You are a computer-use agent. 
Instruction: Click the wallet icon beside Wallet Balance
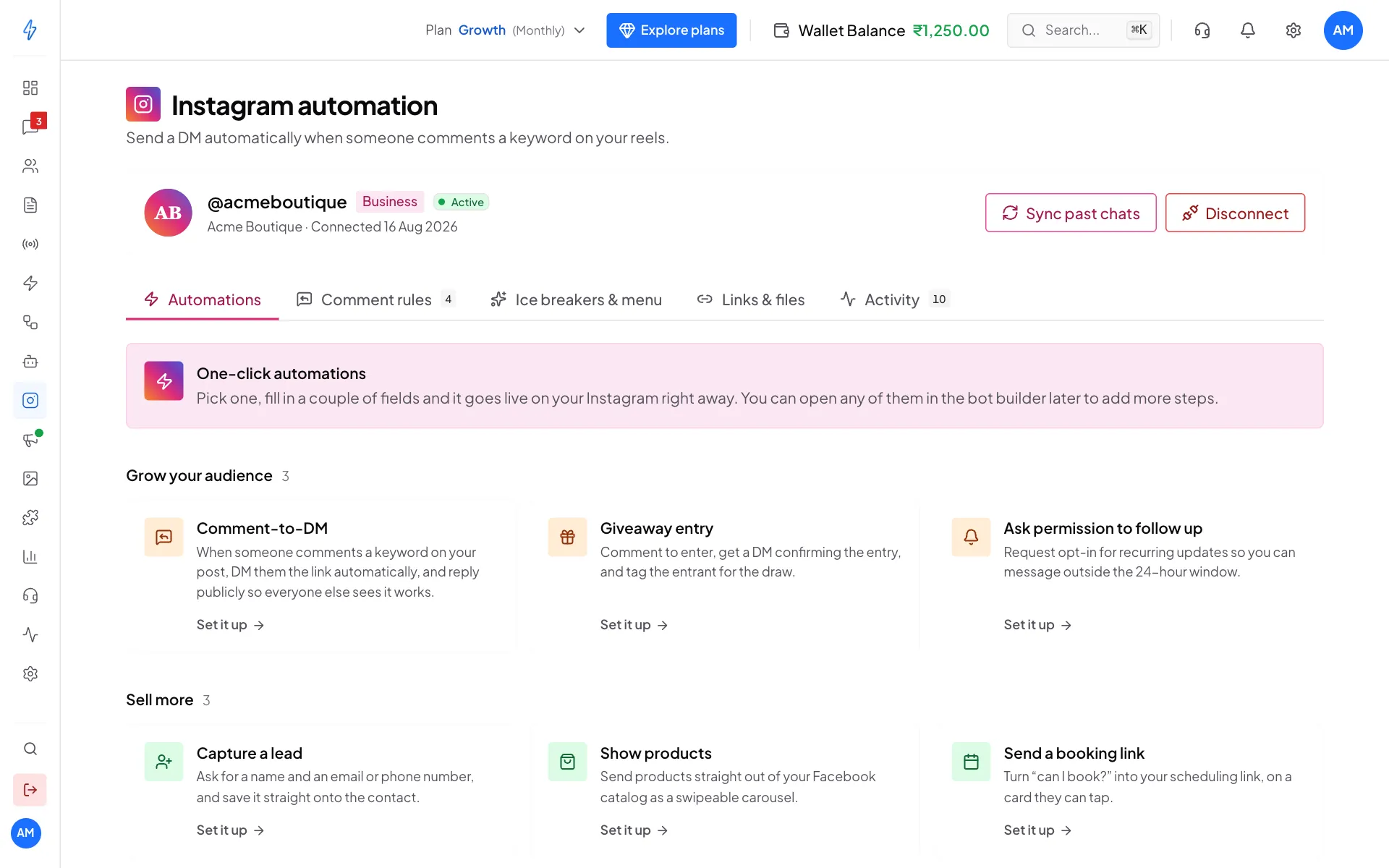(x=781, y=30)
